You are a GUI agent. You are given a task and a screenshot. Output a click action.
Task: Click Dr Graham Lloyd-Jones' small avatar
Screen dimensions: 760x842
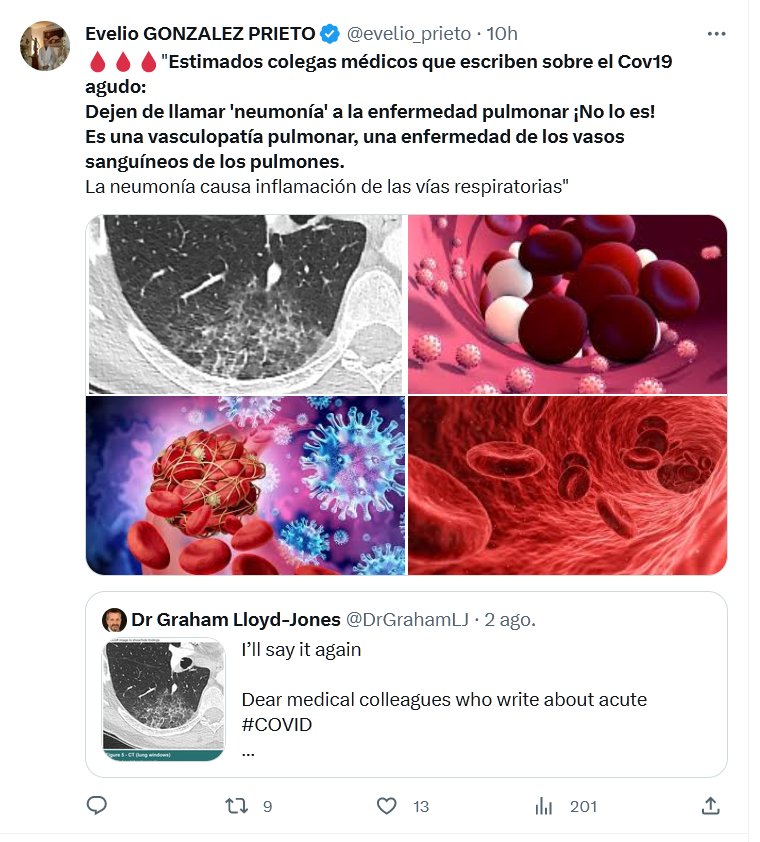coord(114,619)
